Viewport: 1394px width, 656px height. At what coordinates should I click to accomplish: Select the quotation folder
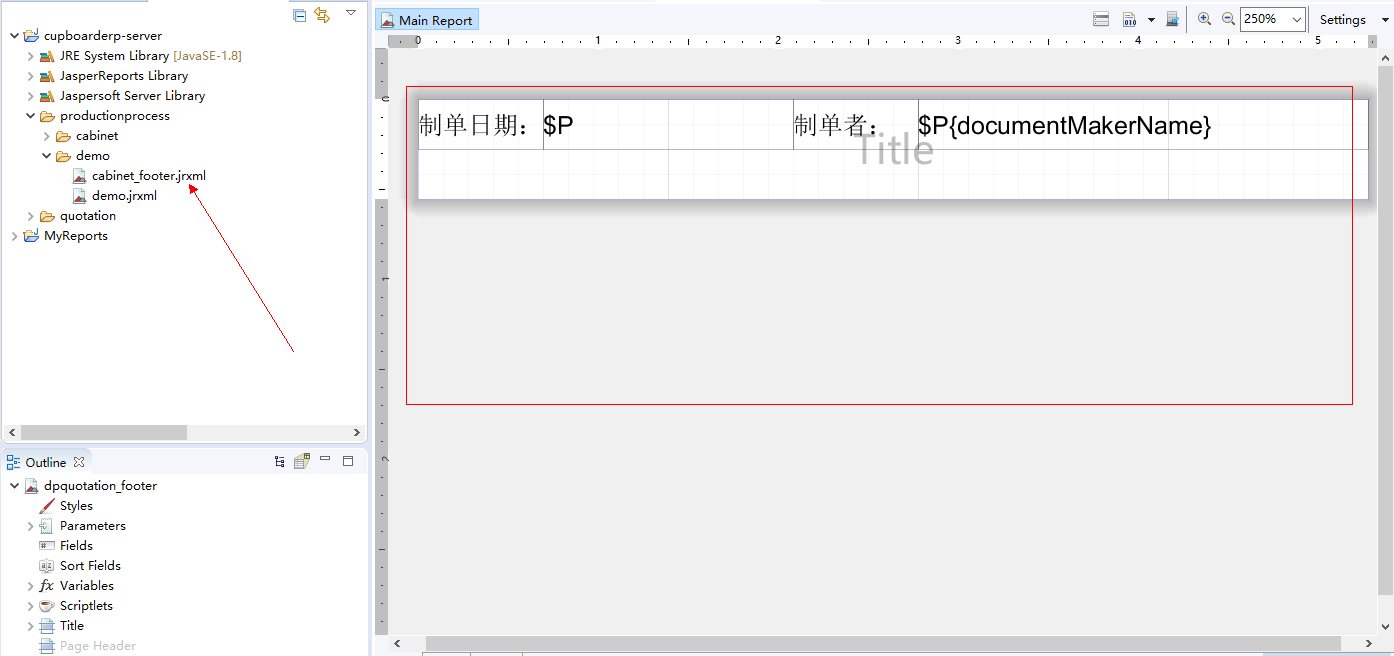click(88, 216)
